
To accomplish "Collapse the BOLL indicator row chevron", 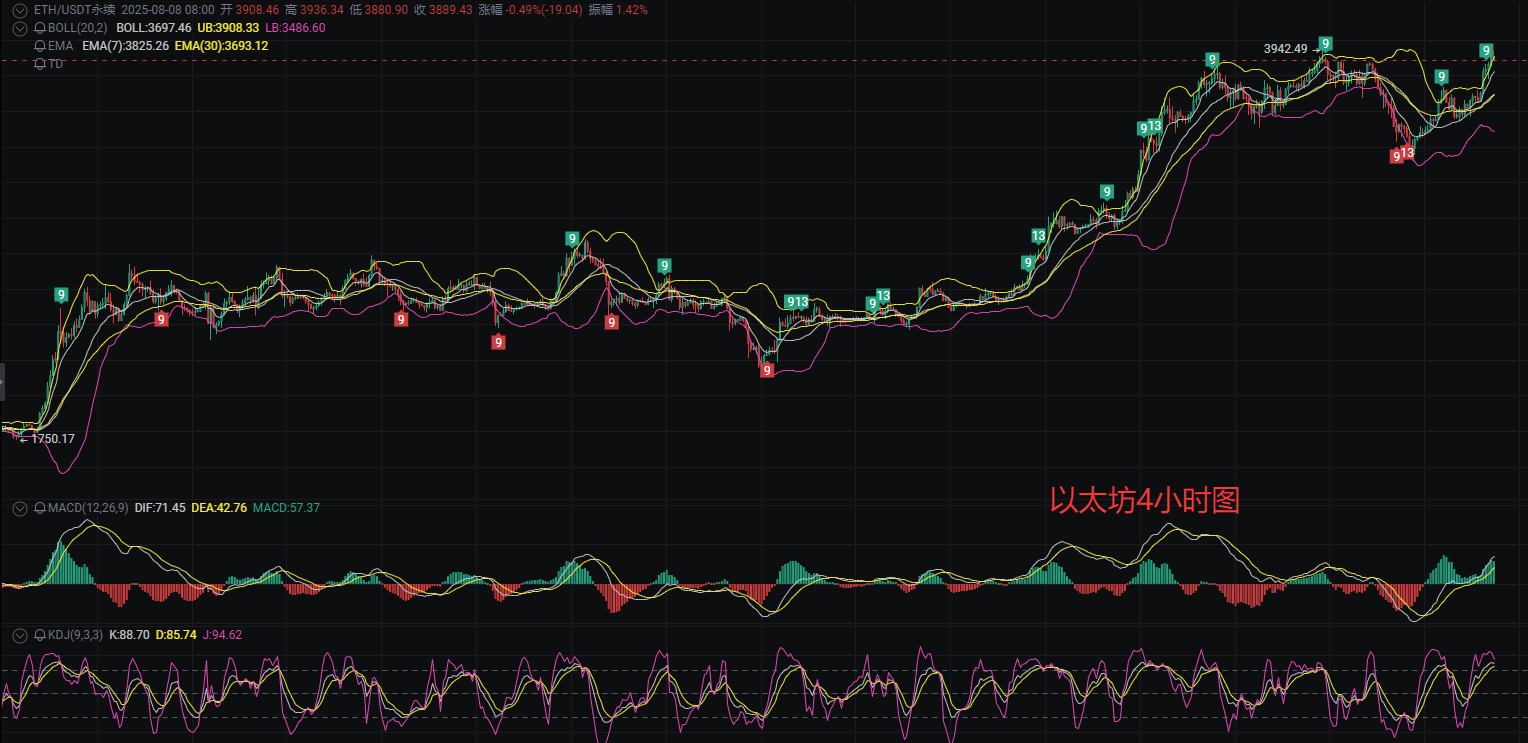I will 19,28.
